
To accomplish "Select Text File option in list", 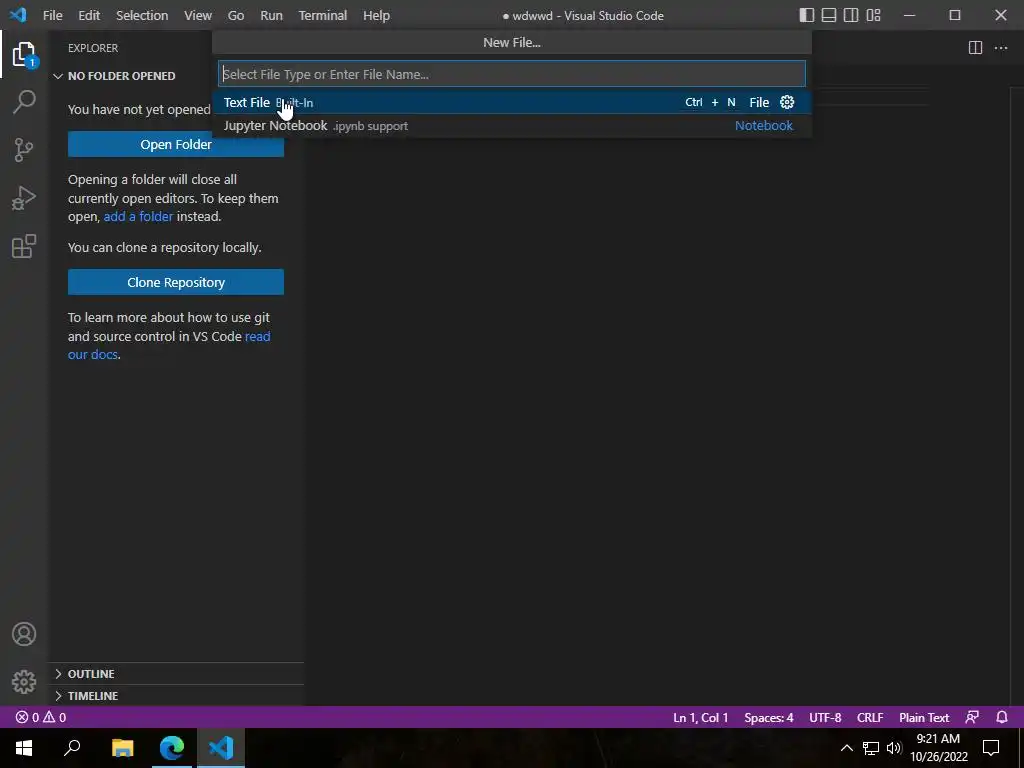I will pos(512,102).
